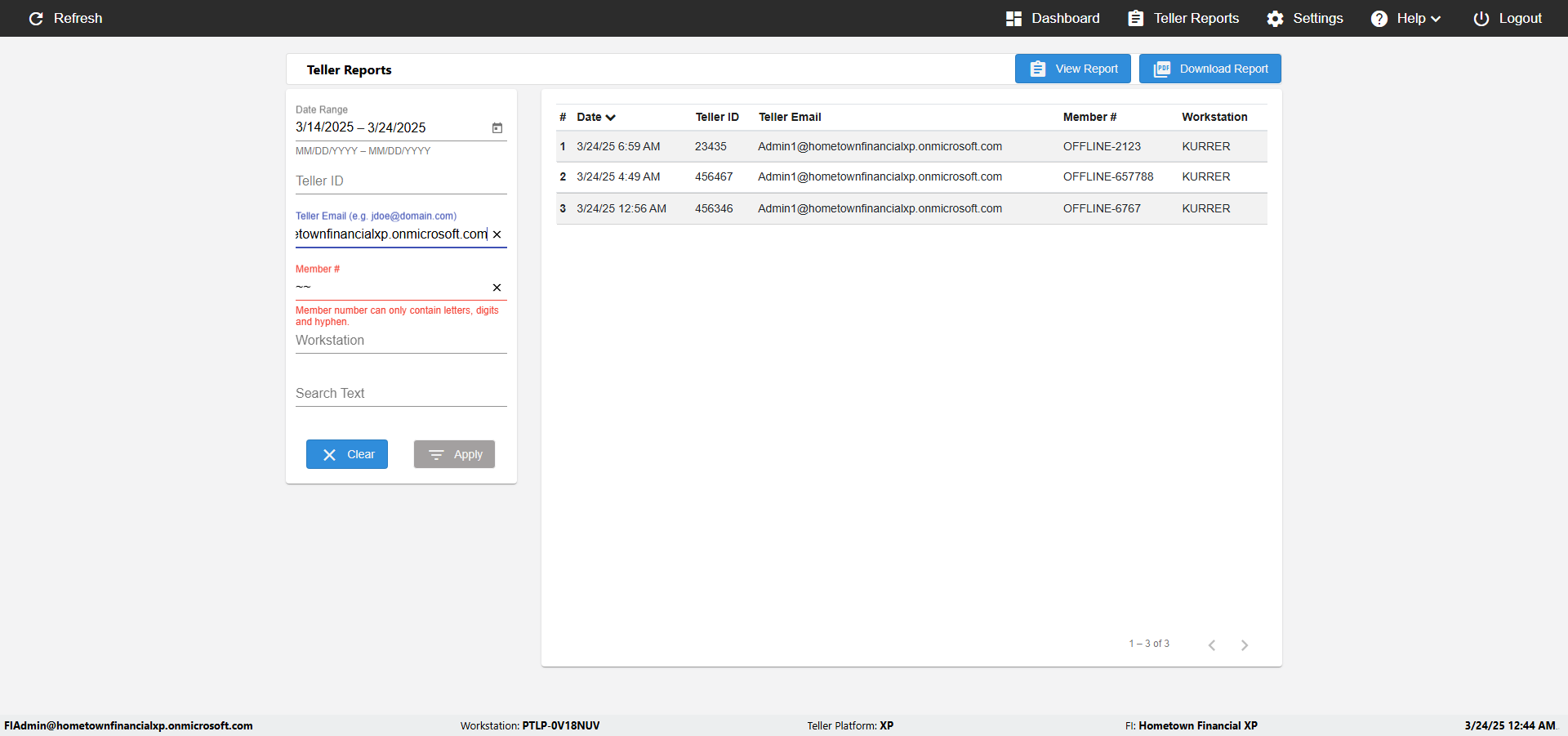
Task: Click the Workstation column header
Action: tap(1214, 117)
